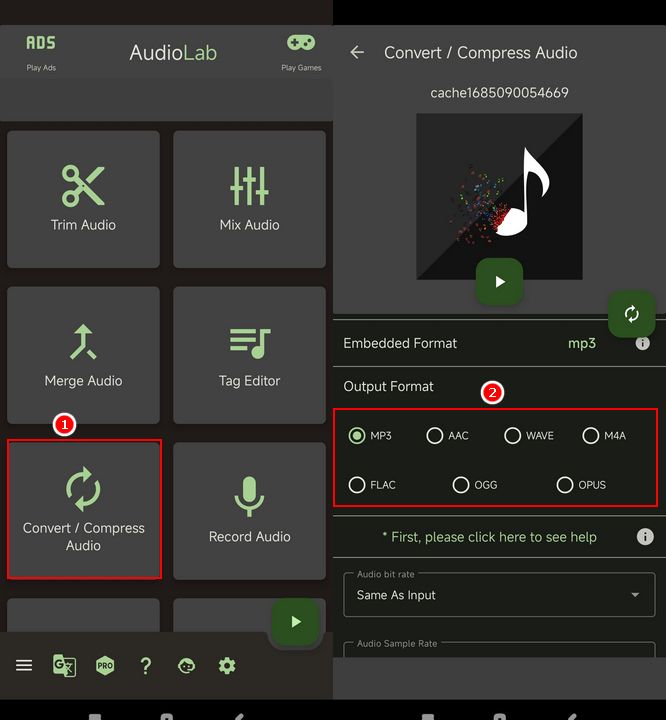This screenshot has height=720, width=666.
Task: Tap the AudioLab title
Action: [x=173, y=52]
